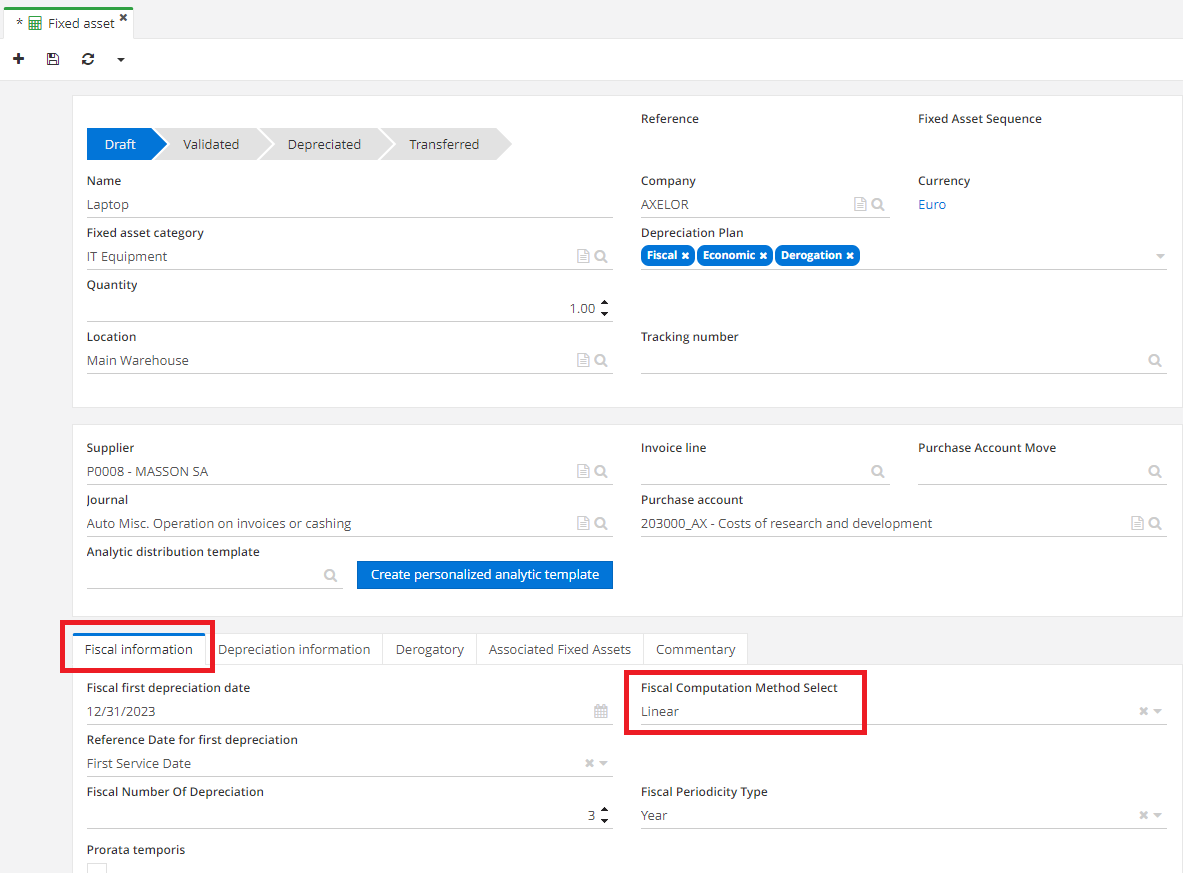Open the Derogatory tab
This screenshot has width=1183, height=873.
click(430, 650)
